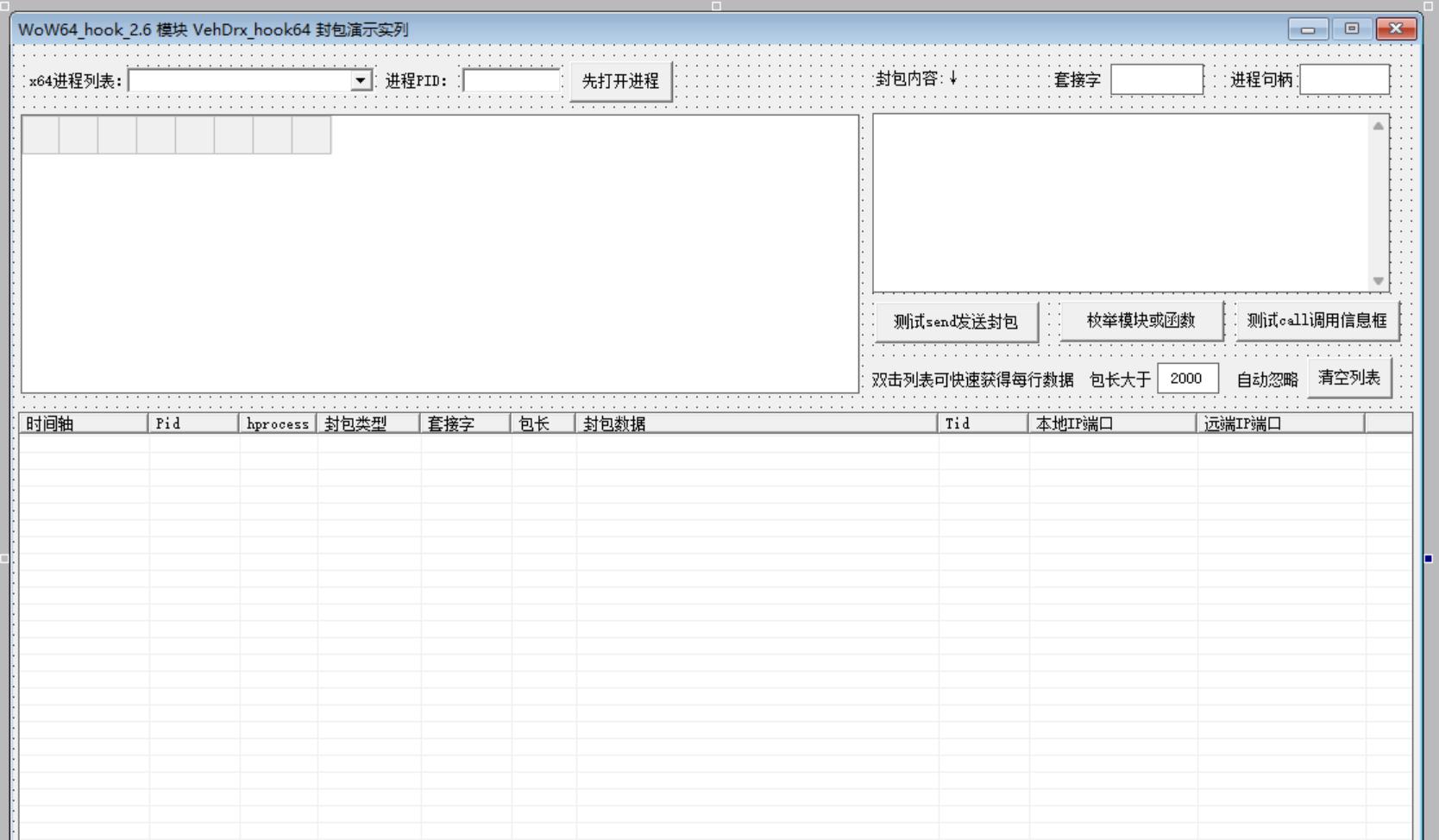This screenshot has height=840, width=1439.
Task: Click the 进程句柄 input field
Action: pos(1343,79)
